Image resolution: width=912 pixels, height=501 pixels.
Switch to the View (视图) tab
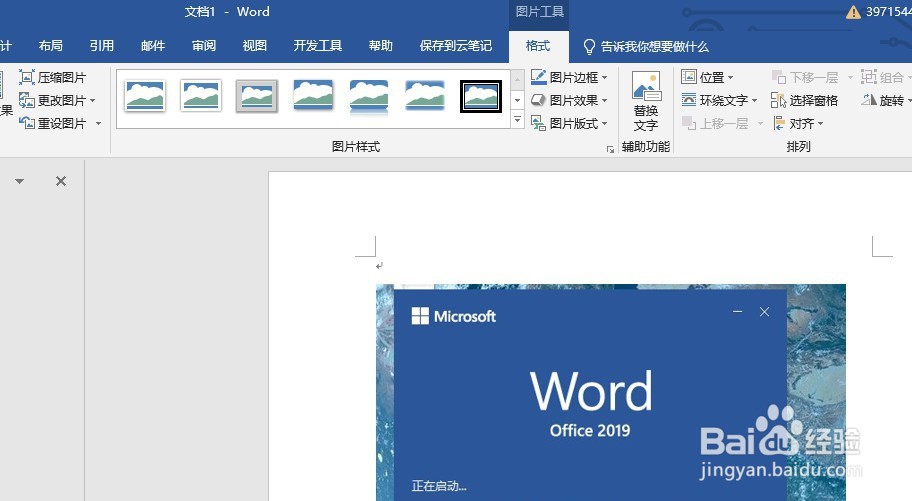[x=255, y=46]
